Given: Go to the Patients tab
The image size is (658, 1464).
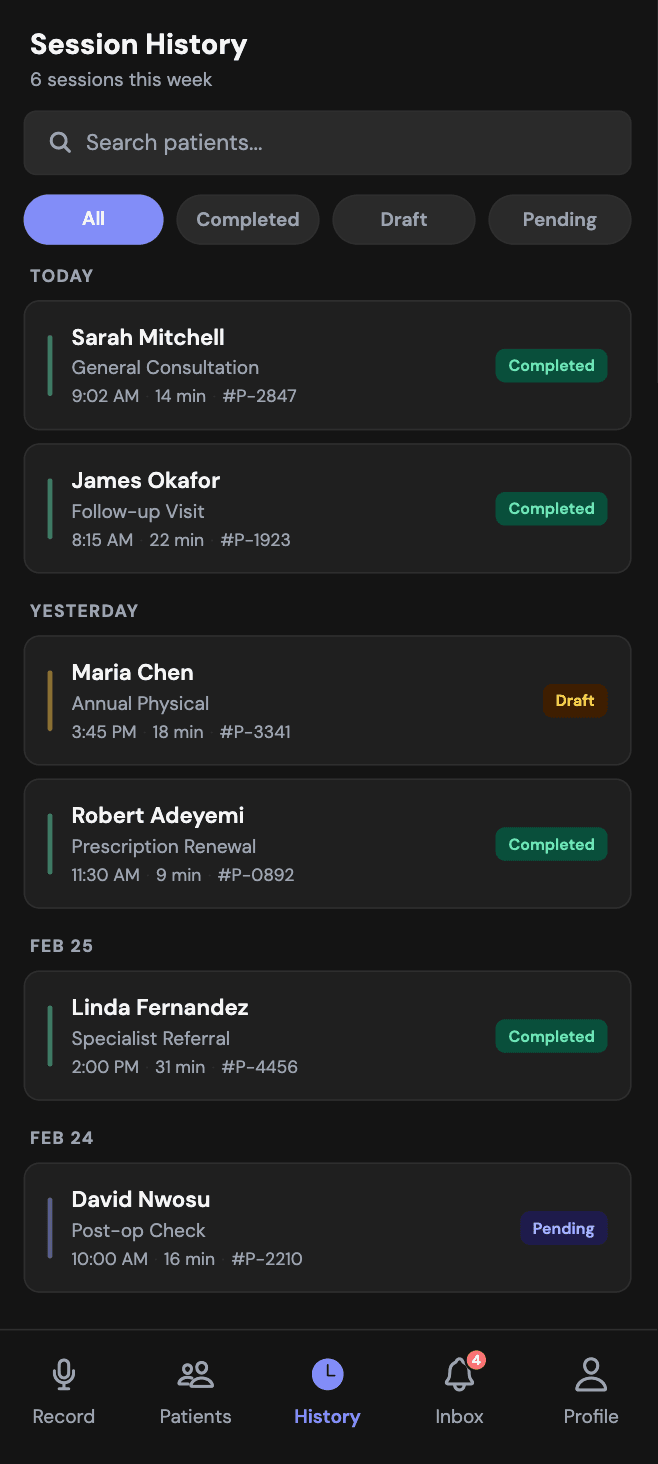Looking at the screenshot, I should pos(195,1392).
